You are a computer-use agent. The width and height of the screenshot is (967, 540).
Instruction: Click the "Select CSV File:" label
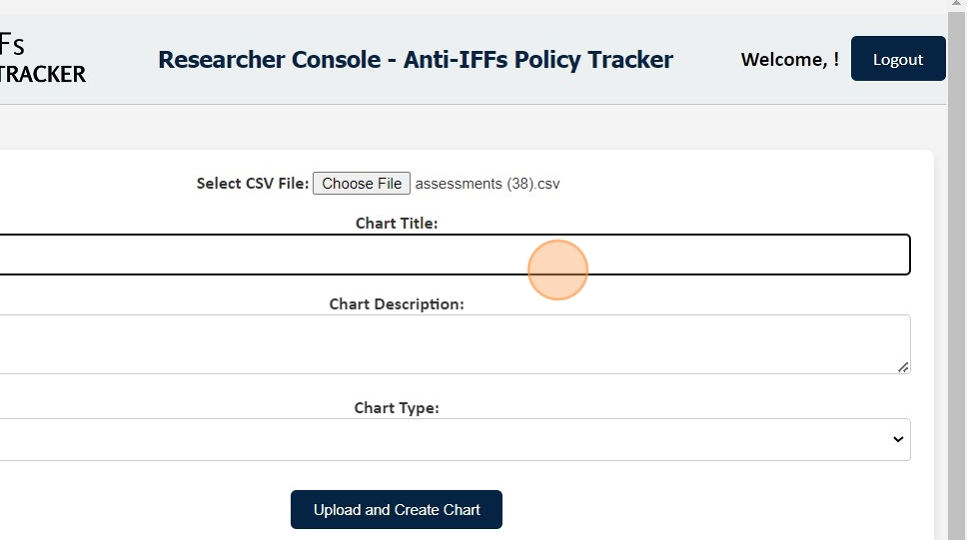tap(252, 184)
